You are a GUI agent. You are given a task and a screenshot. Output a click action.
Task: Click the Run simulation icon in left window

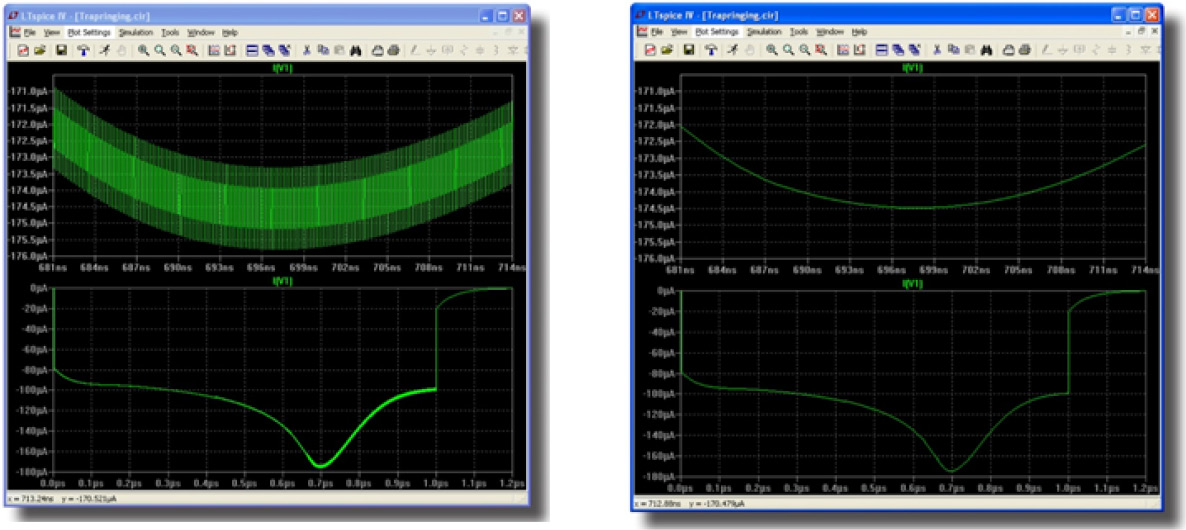coord(105,50)
